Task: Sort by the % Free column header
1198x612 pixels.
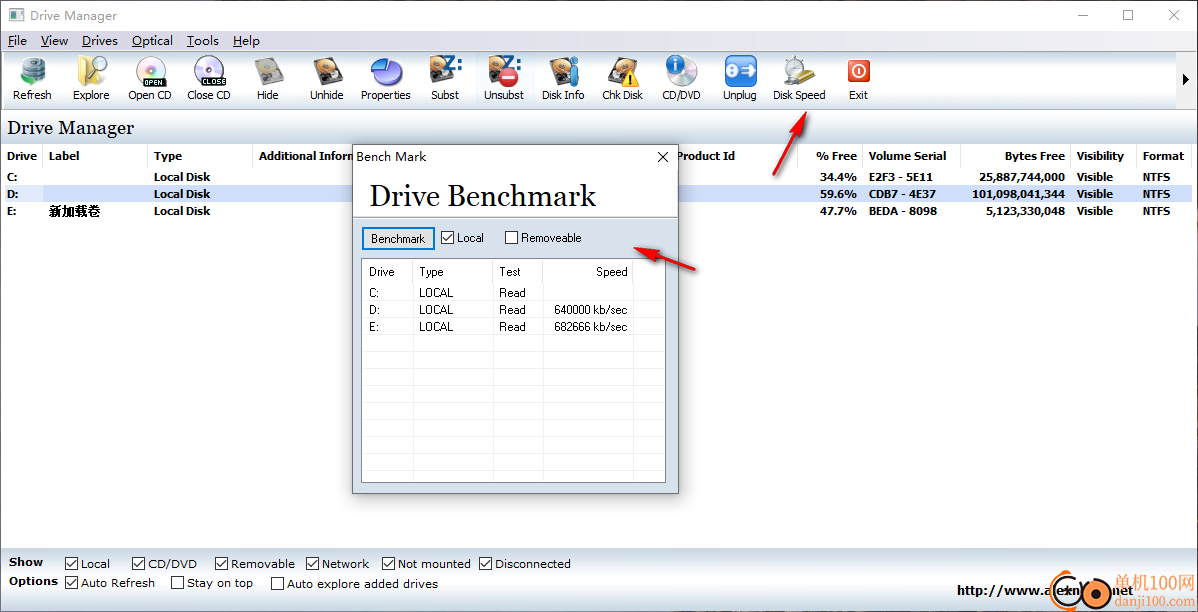Action: pyautogui.click(x=831, y=156)
